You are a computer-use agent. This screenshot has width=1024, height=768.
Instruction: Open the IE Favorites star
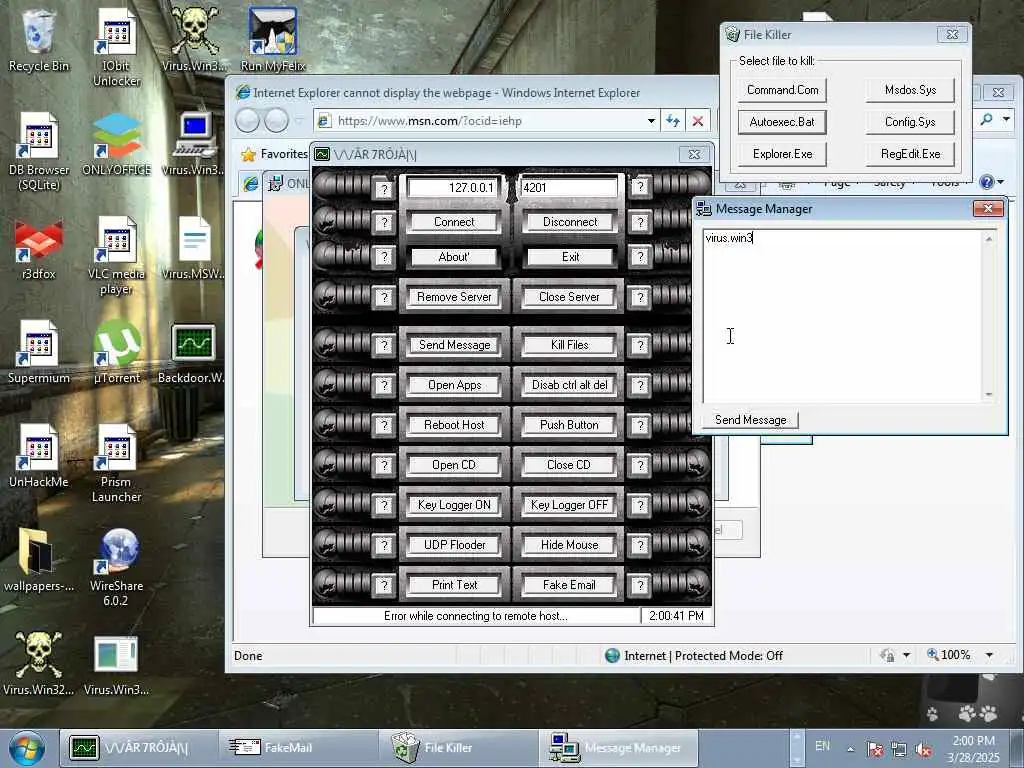pyautogui.click(x=248, y=154)
